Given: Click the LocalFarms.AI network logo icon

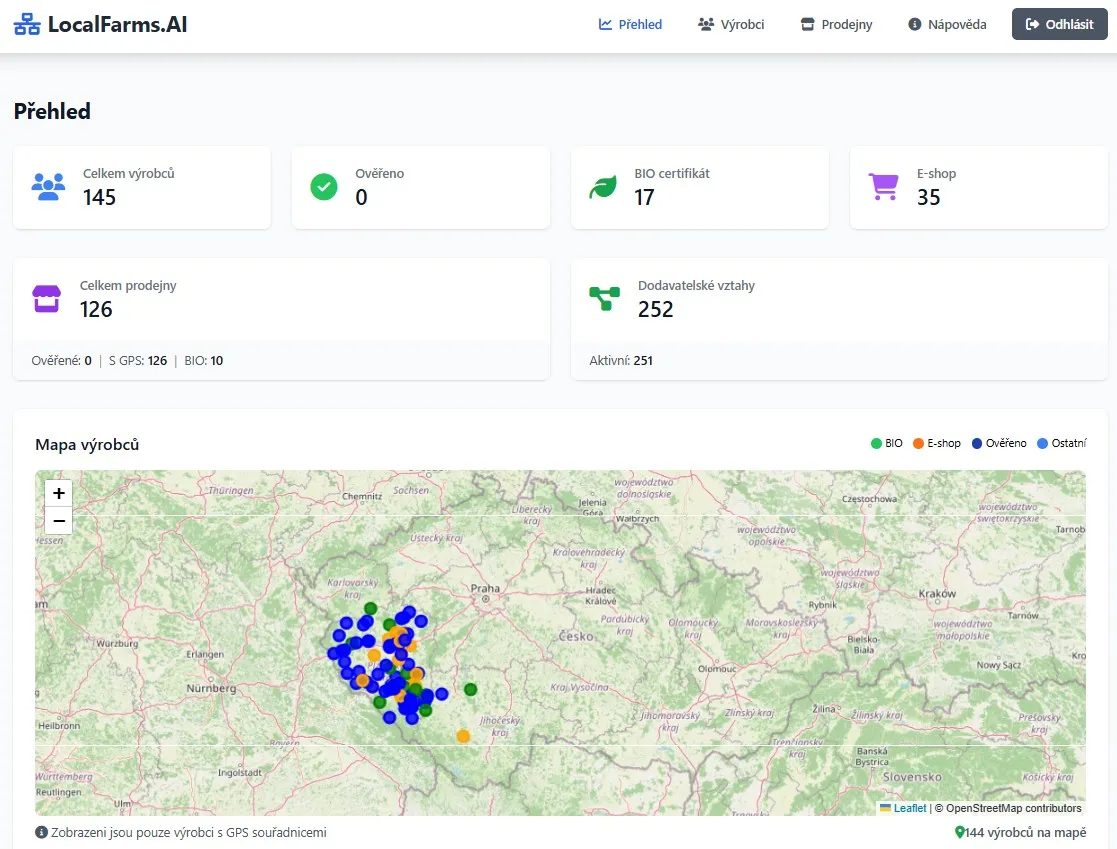Looking at the screenshot, I should [27, 24].
